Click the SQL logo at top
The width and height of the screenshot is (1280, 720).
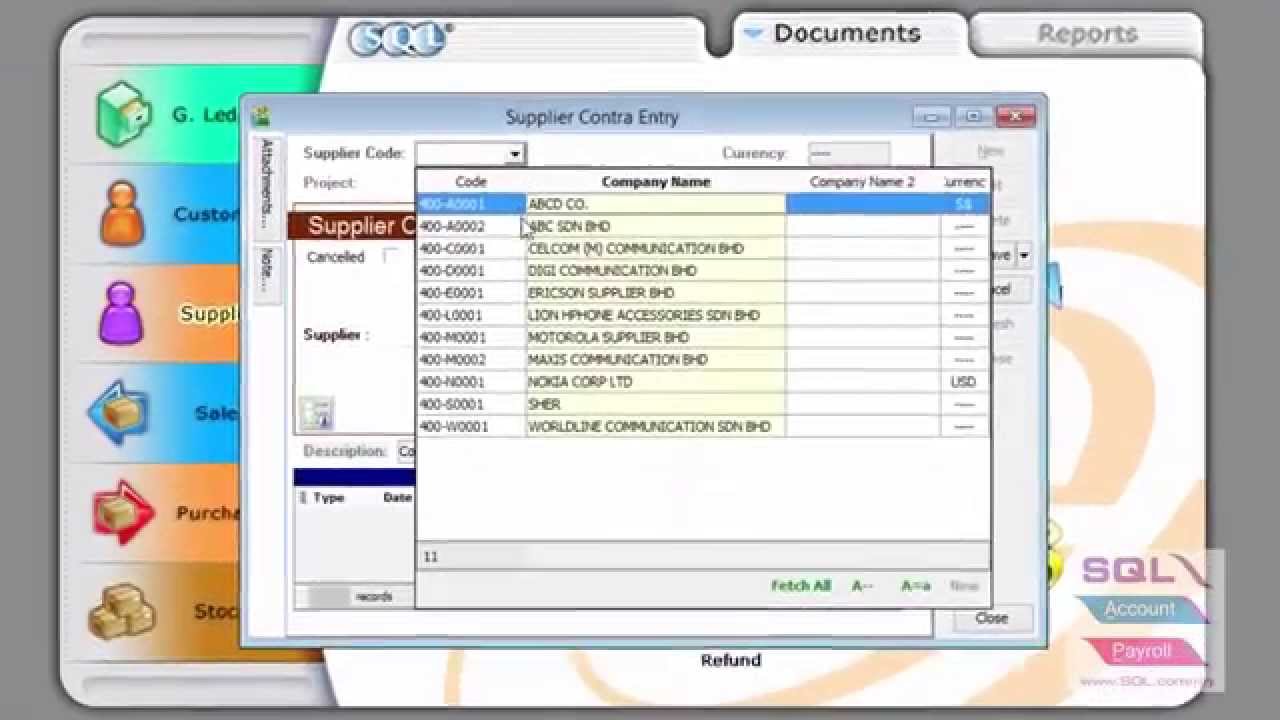tap(400, 39)
